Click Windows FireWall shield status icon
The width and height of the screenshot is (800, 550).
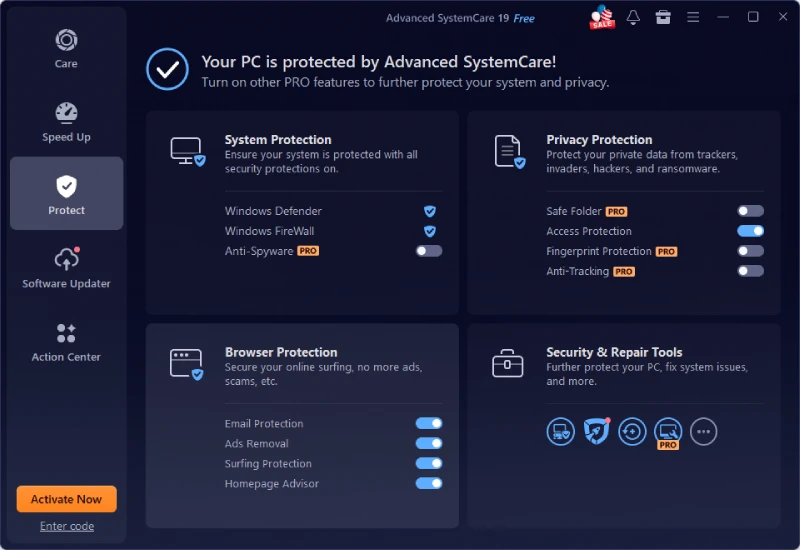tap(430, 231)
